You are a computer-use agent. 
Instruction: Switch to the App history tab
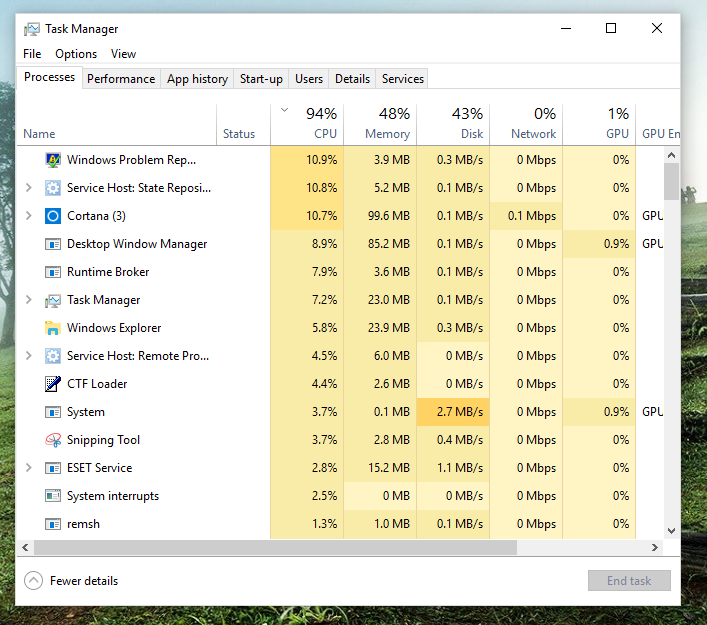pos(197,79)
